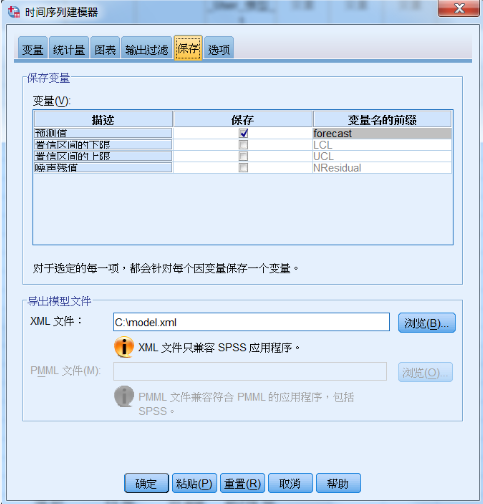Uncheck the 预测值 save checkbox
The height and width of the screenshot is (504, 483).
click(244, 133)
